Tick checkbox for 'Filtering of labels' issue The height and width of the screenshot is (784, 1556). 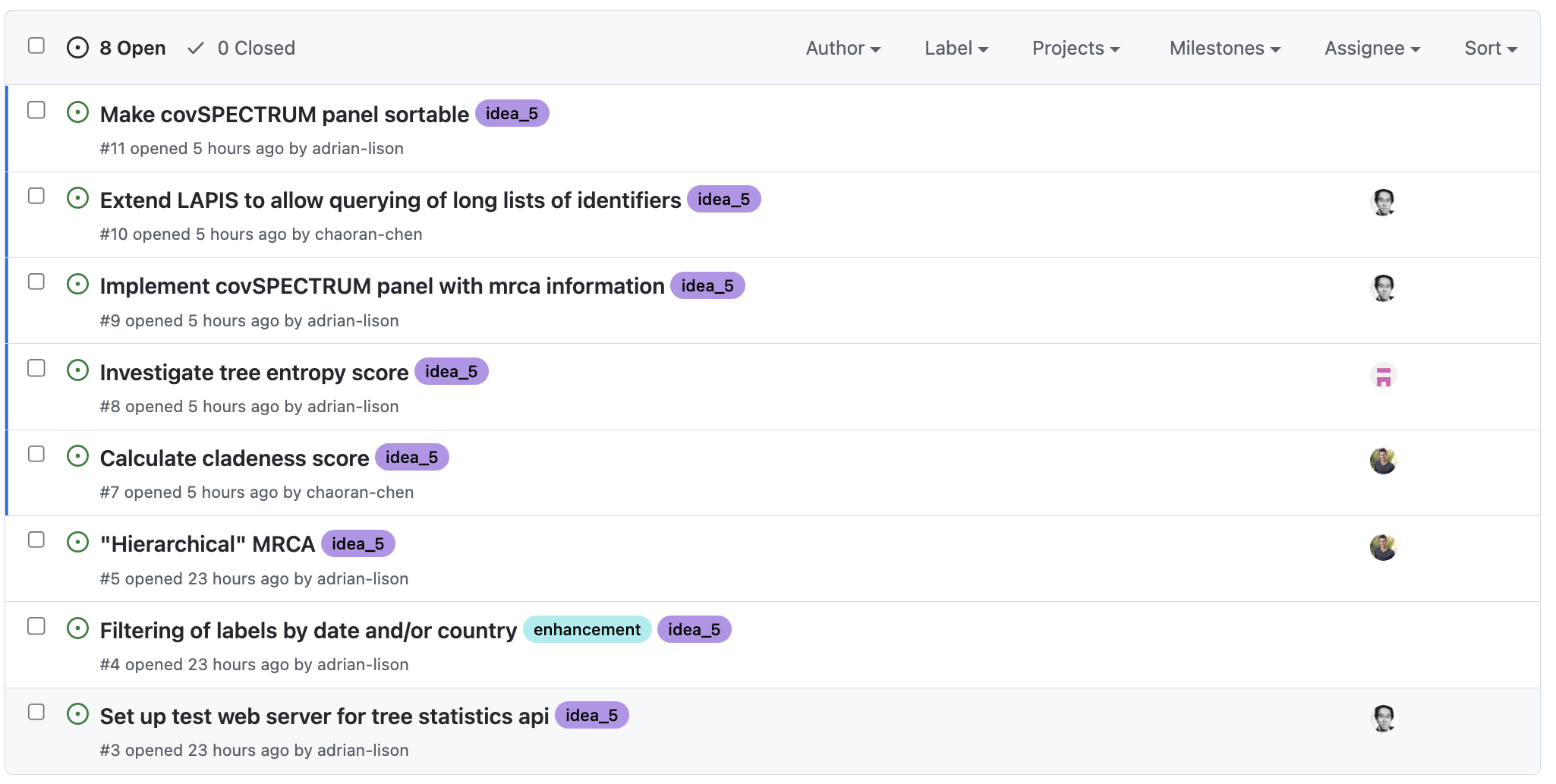point(36,626)
